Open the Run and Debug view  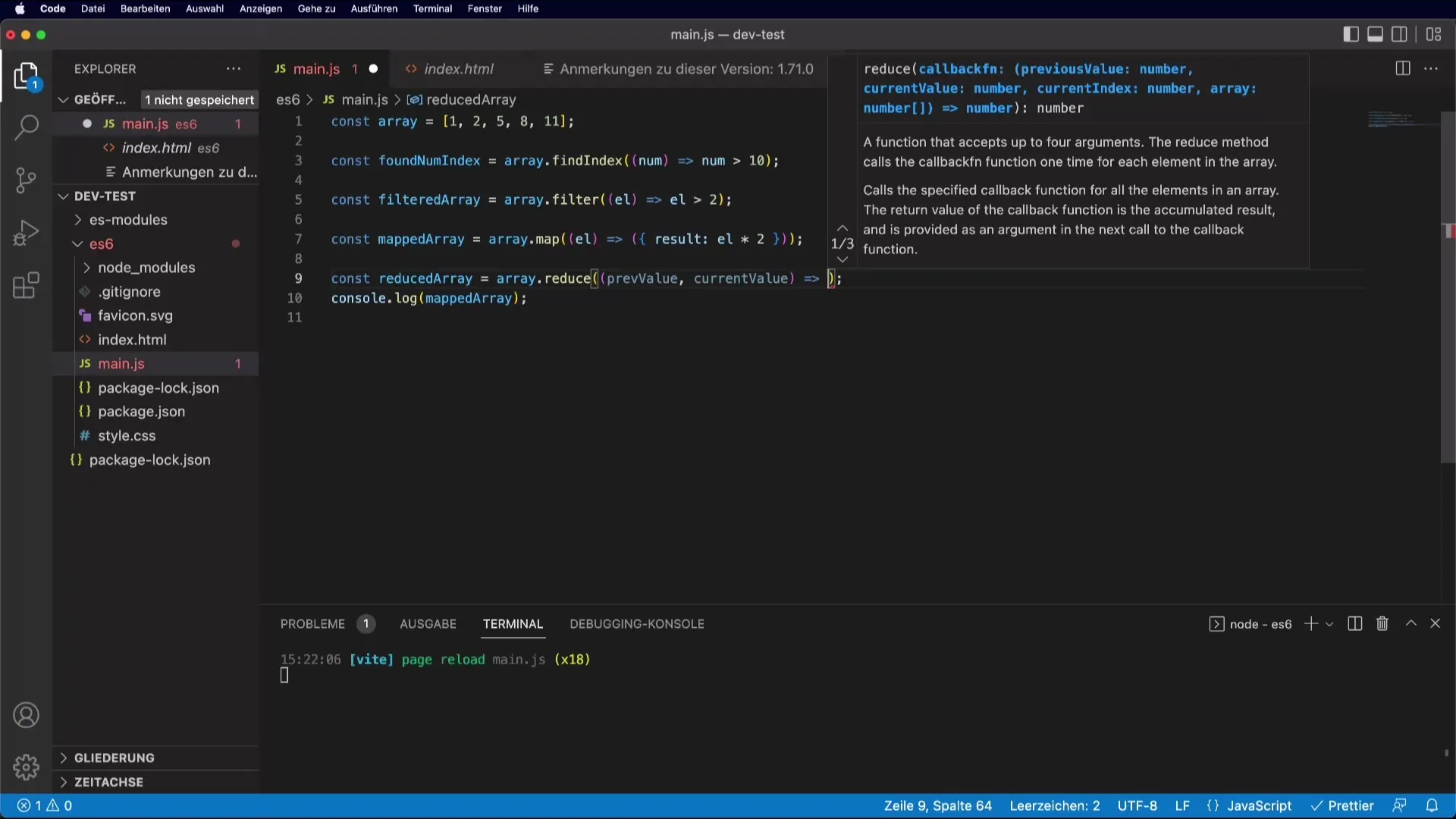tap(26, 233)
